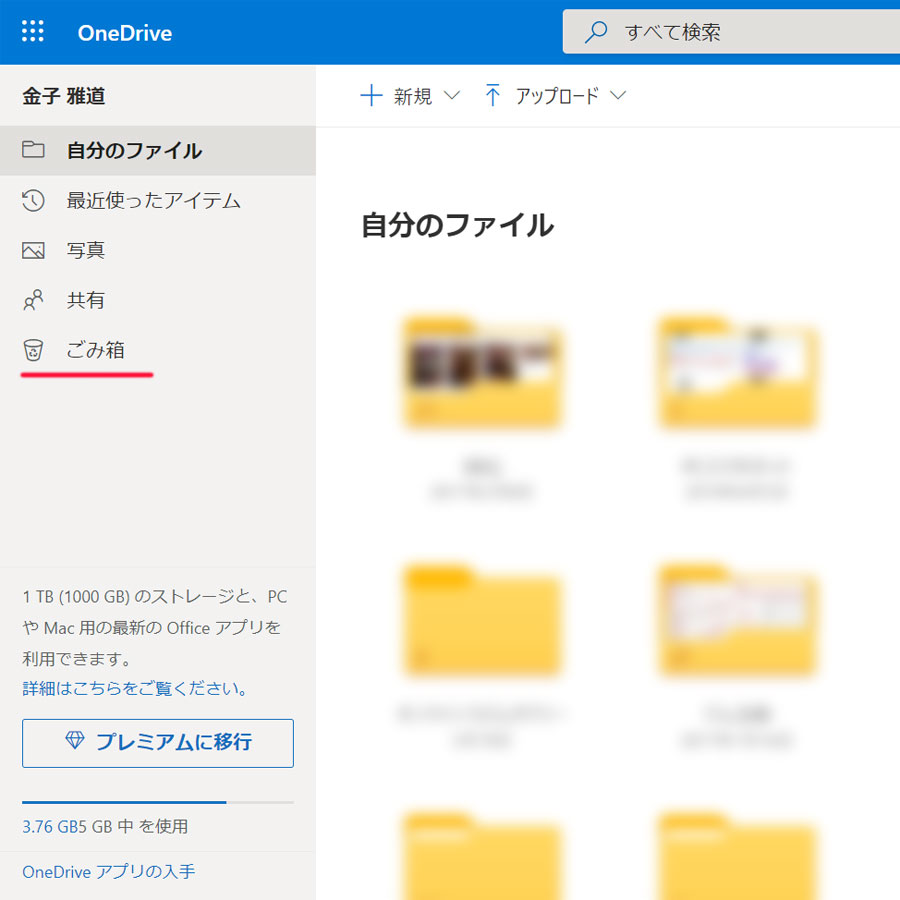Click the clock icon for recent items

point(33,200)
